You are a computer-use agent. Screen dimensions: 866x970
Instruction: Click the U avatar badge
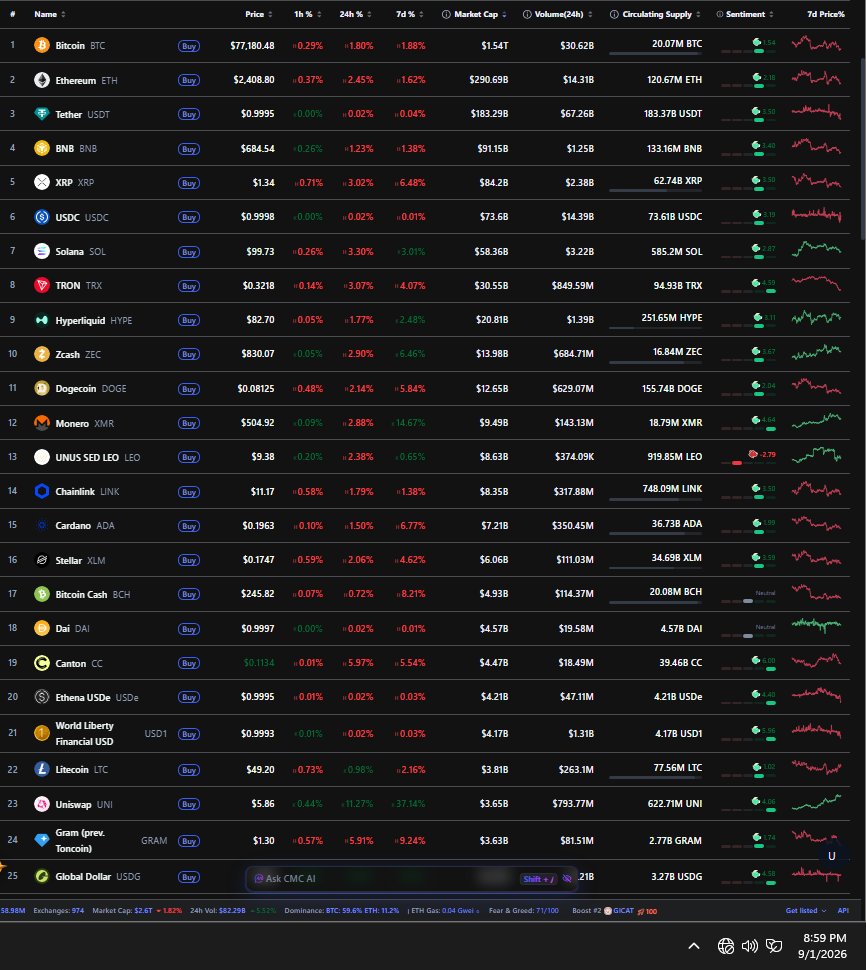(x=831, y=856)
